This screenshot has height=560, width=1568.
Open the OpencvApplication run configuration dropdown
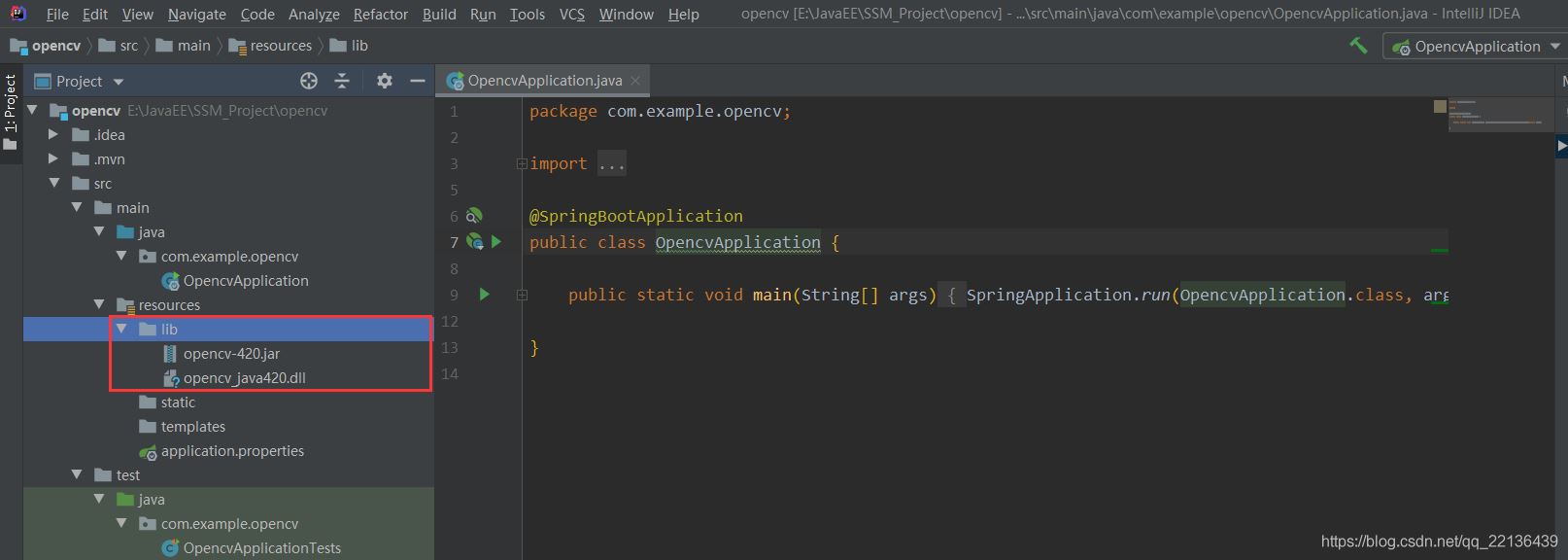pos(1475,46)
